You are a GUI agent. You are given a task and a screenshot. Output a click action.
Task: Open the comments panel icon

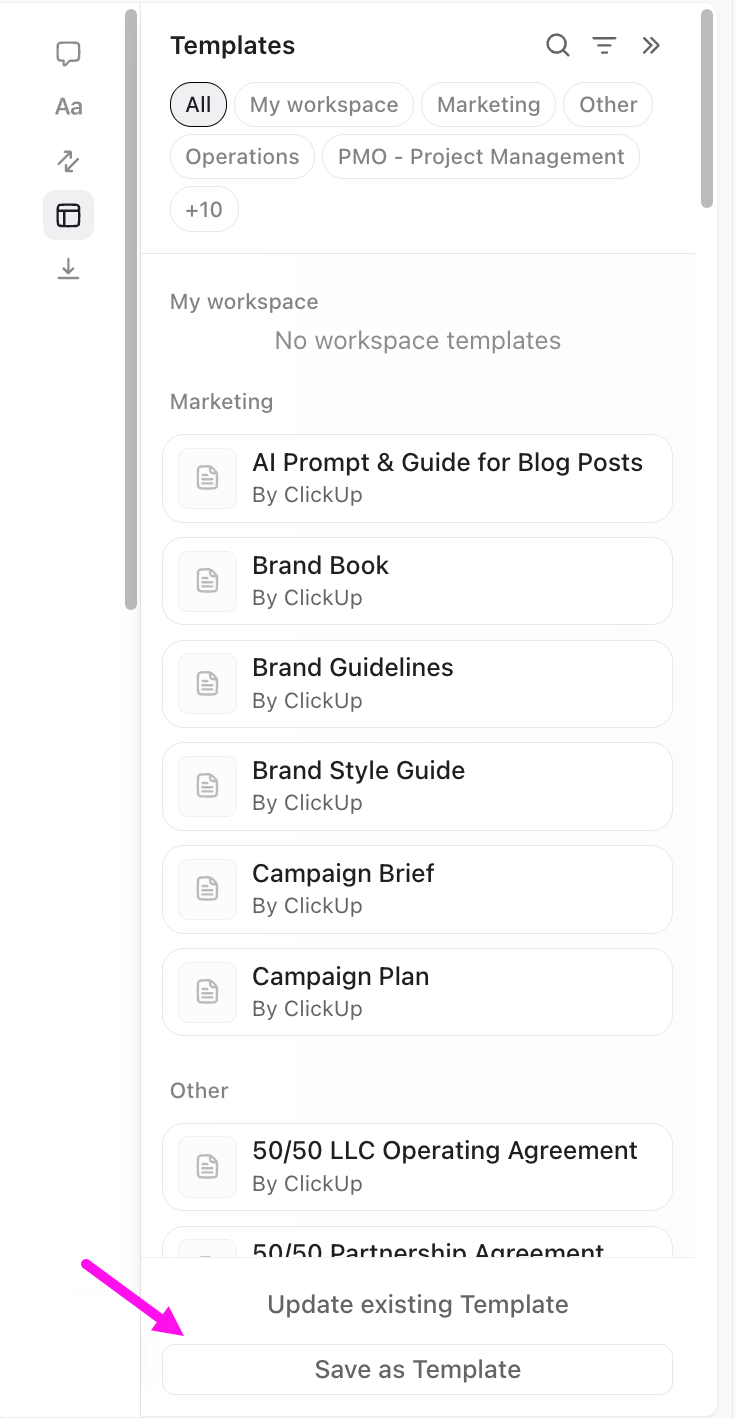coord(68,54)
